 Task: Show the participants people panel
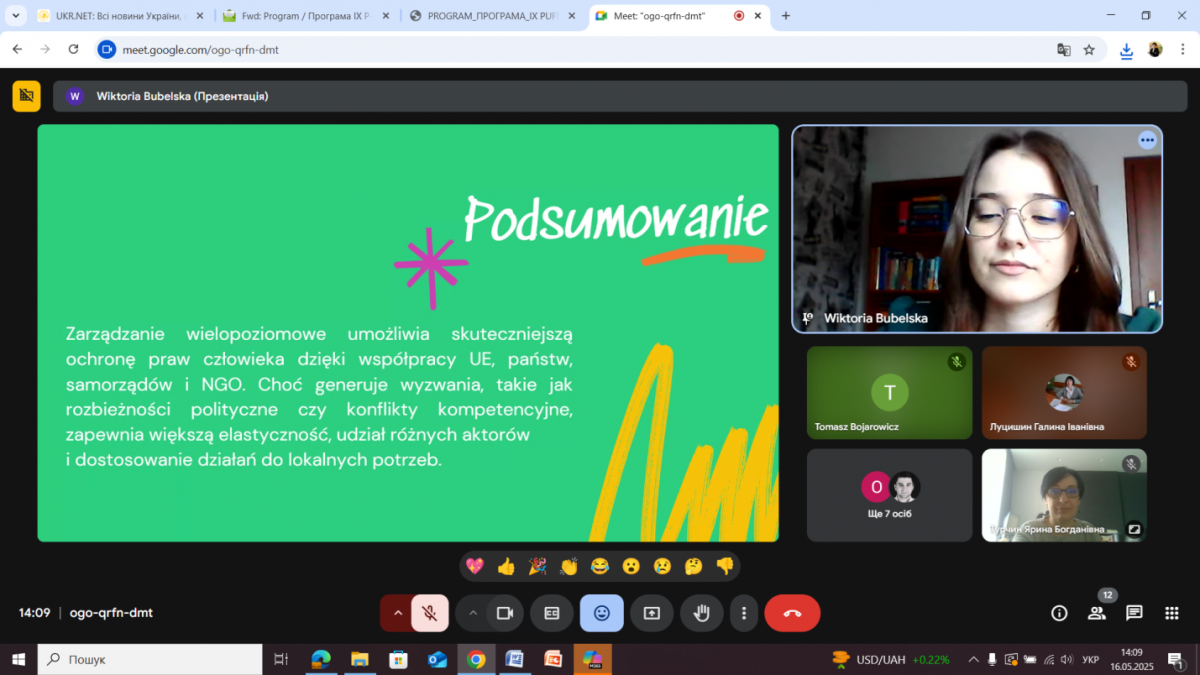tap(1097, 613)
